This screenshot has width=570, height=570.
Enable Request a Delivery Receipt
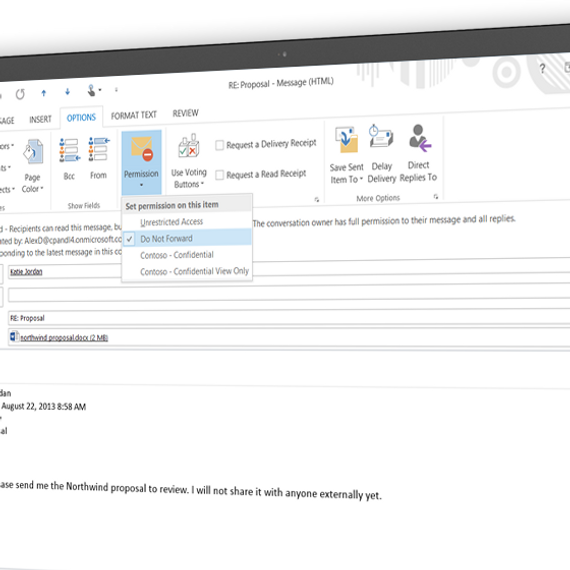(266, 144)
